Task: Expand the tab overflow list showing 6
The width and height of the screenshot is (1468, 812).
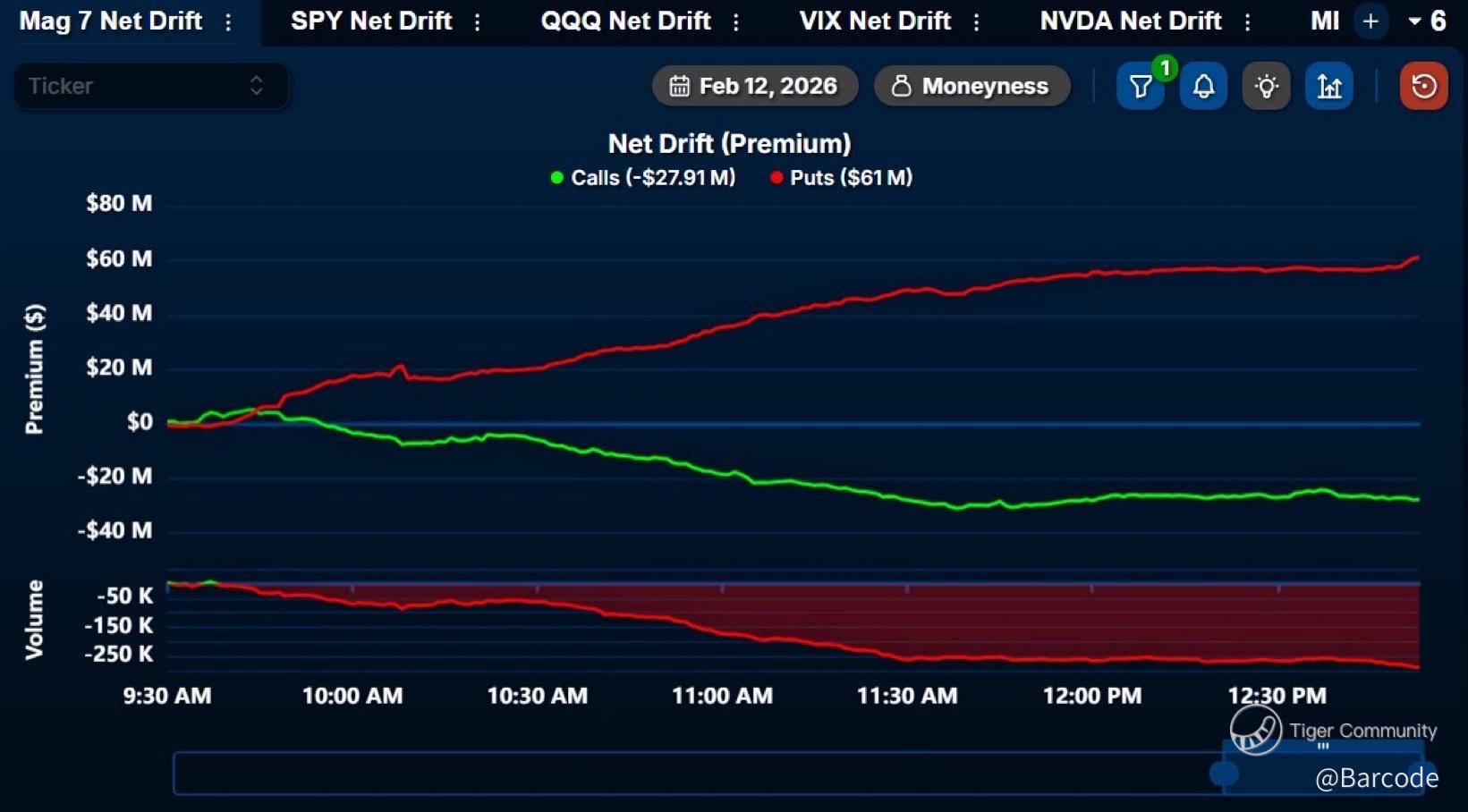Action: click(x=1428, y=21)
